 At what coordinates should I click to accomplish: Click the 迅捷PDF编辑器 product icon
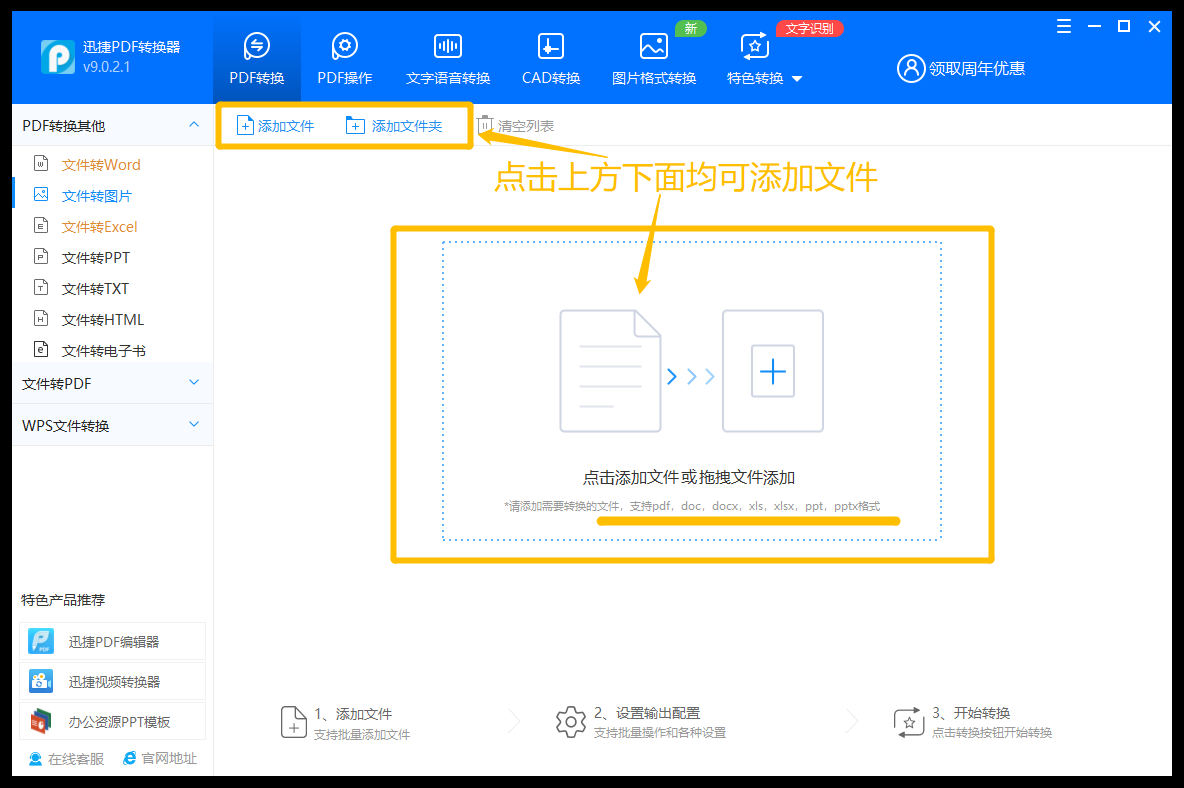pos(41,642)
